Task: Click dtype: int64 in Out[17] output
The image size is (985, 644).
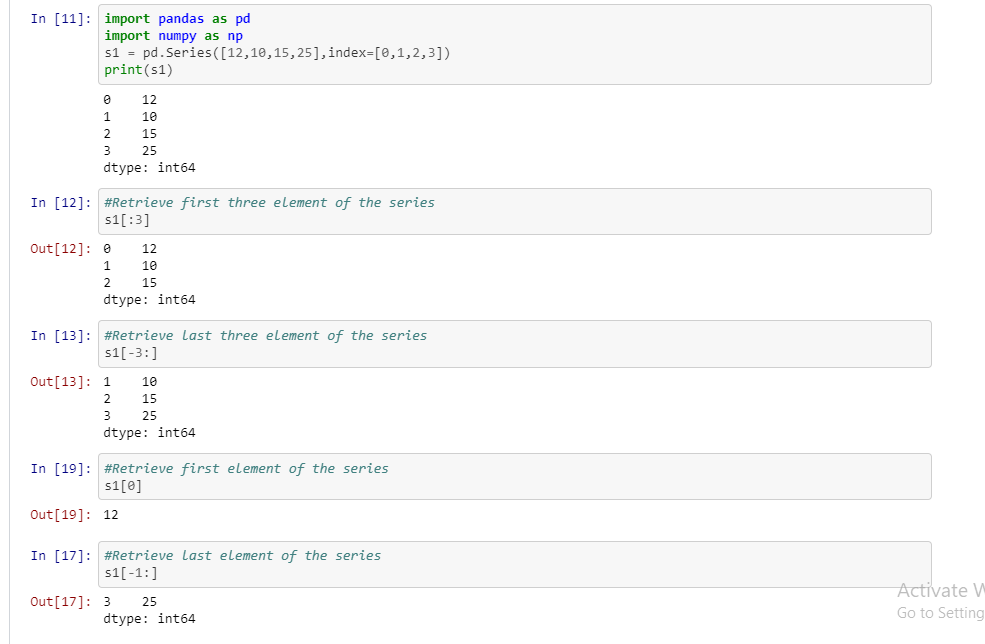Action: 150,619
